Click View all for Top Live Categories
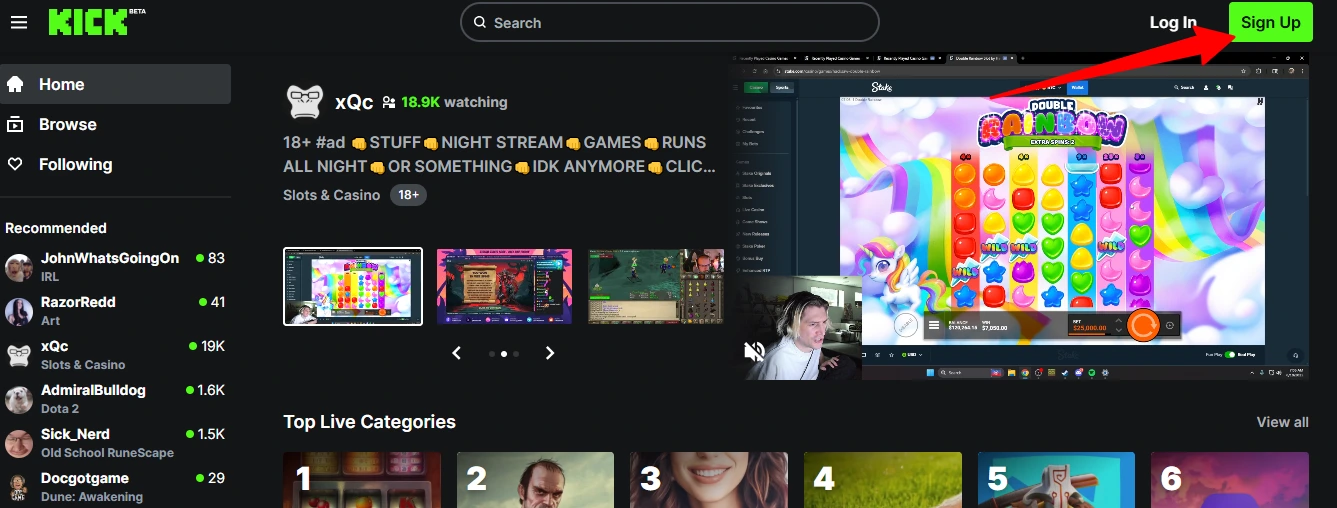The height and width of the screenshot is (508, 1337). pos(1282,422)
